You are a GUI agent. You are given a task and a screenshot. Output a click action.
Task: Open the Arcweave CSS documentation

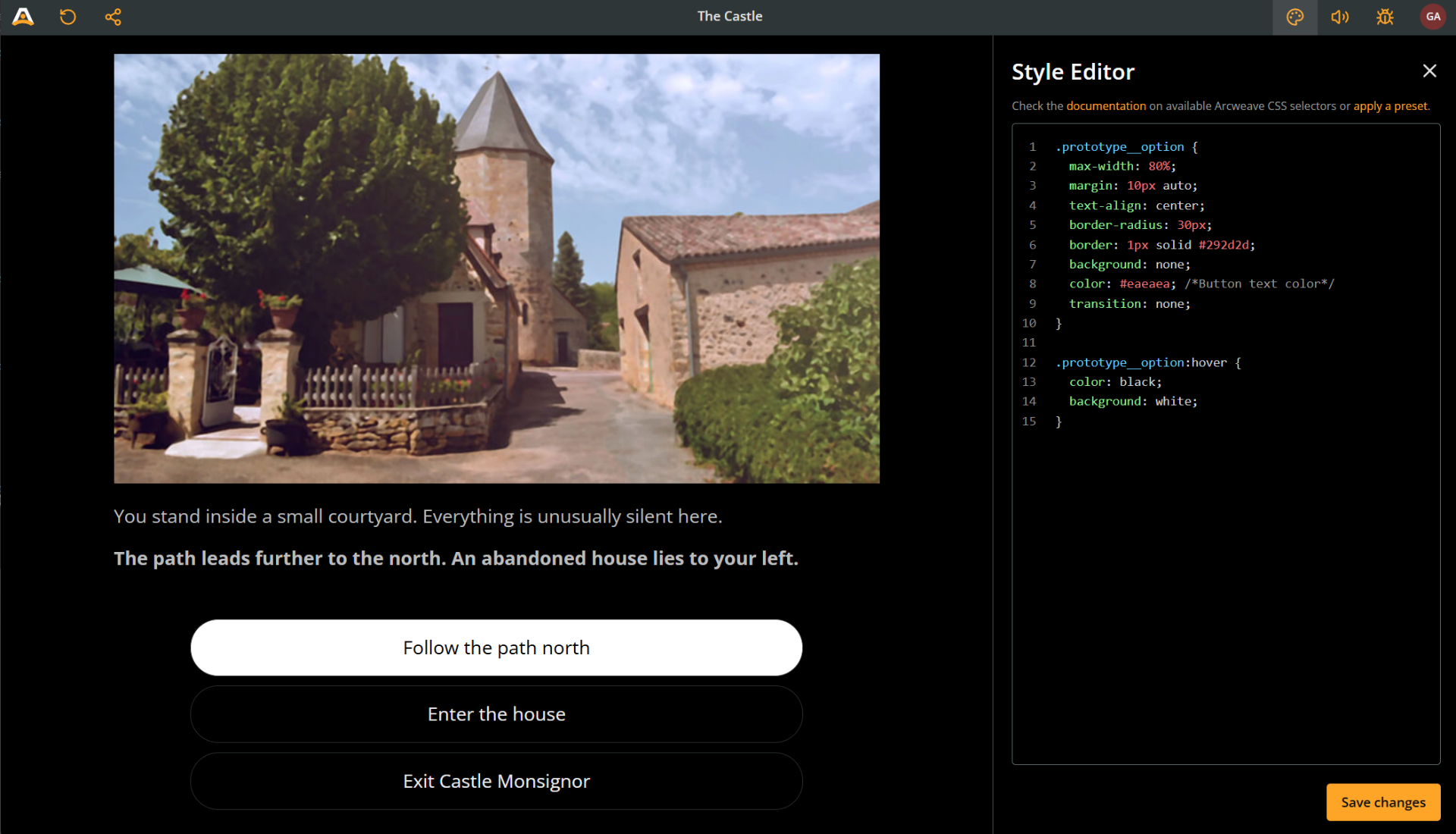click(x=1106, y=105)
